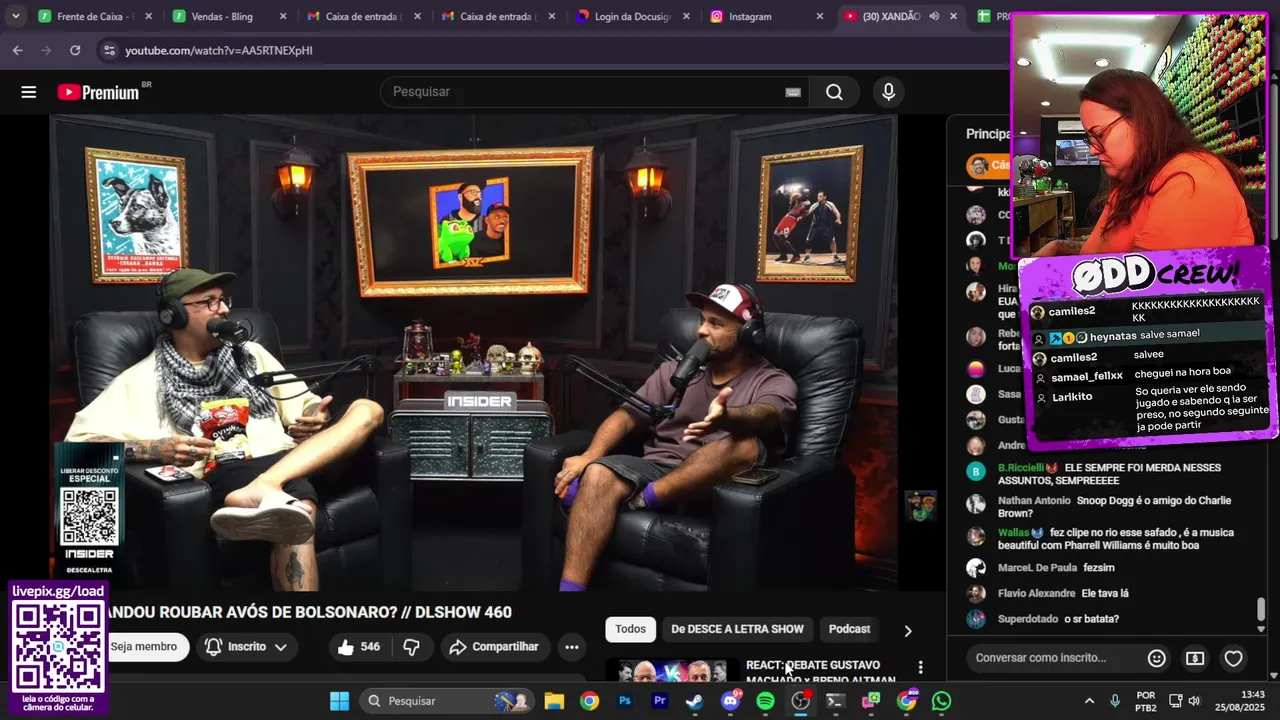
Task: Click chat author Marcel De Paula
Action: click(x=1037, y=568)
